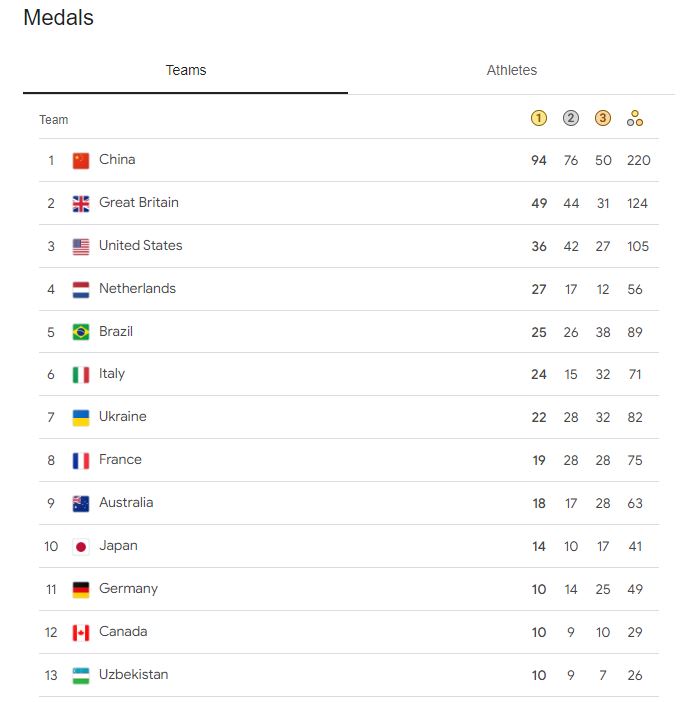Click the Canada flag icon
The width and height of the screenshot is (690, 702).
[x=81, y=633]
